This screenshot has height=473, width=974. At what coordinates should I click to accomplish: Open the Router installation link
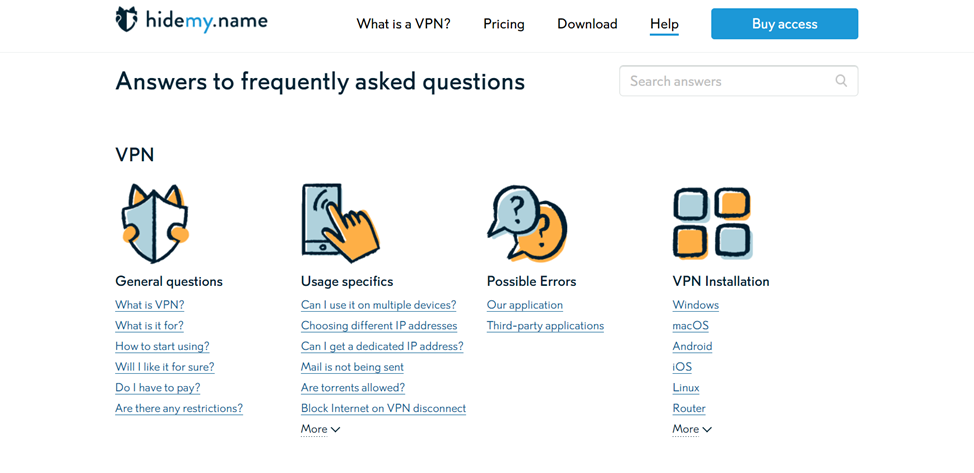689,408
